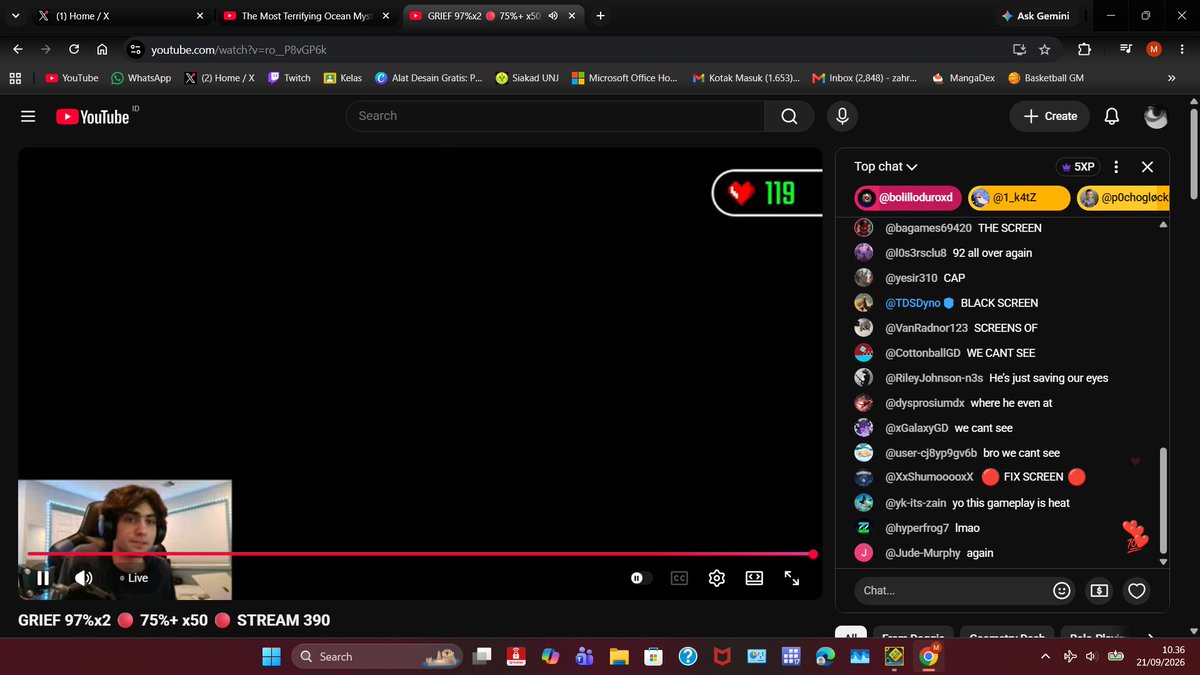Show more bookmarks with the chevron
The image size is (1200, 675).
pyautogui.click(x=1171, y=78)
